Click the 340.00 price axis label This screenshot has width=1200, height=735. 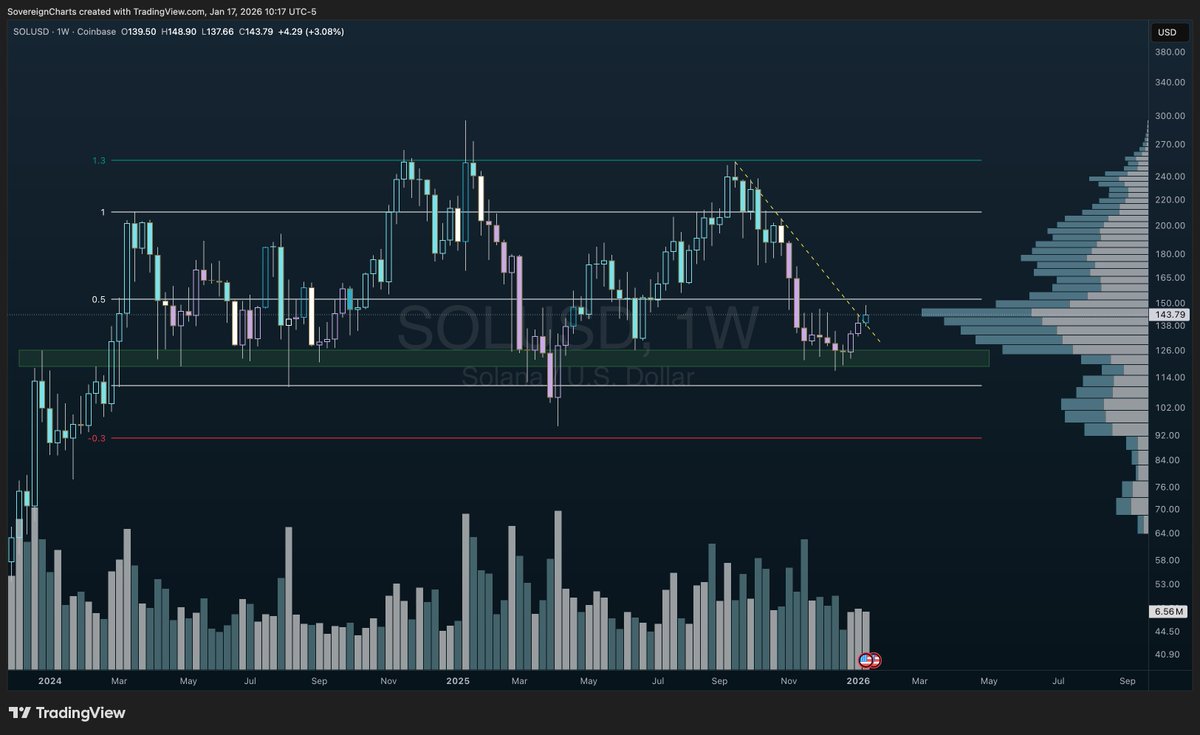[x=1169, y=82]
